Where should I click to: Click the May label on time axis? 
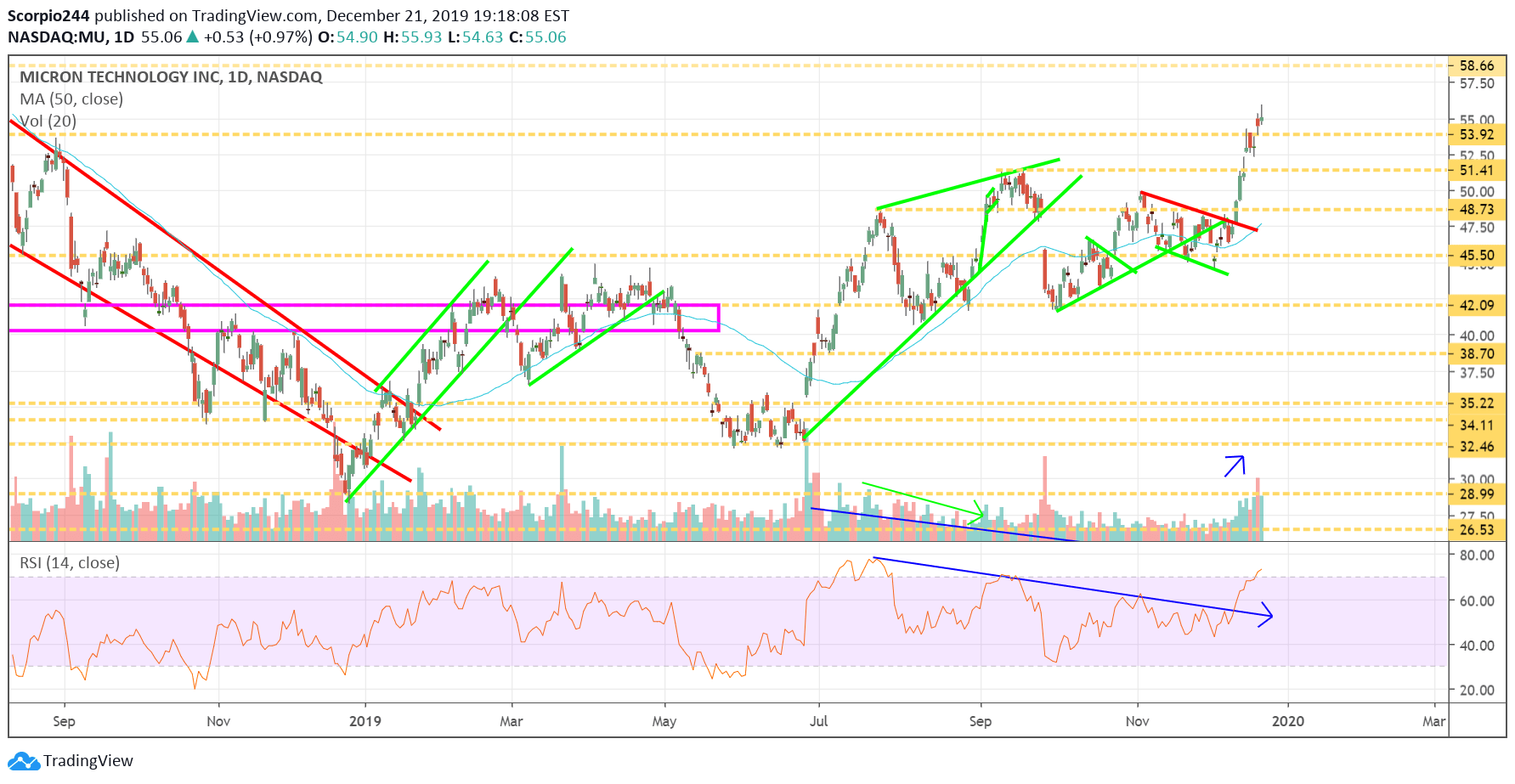pyautogui.click(x=664, y=721)
